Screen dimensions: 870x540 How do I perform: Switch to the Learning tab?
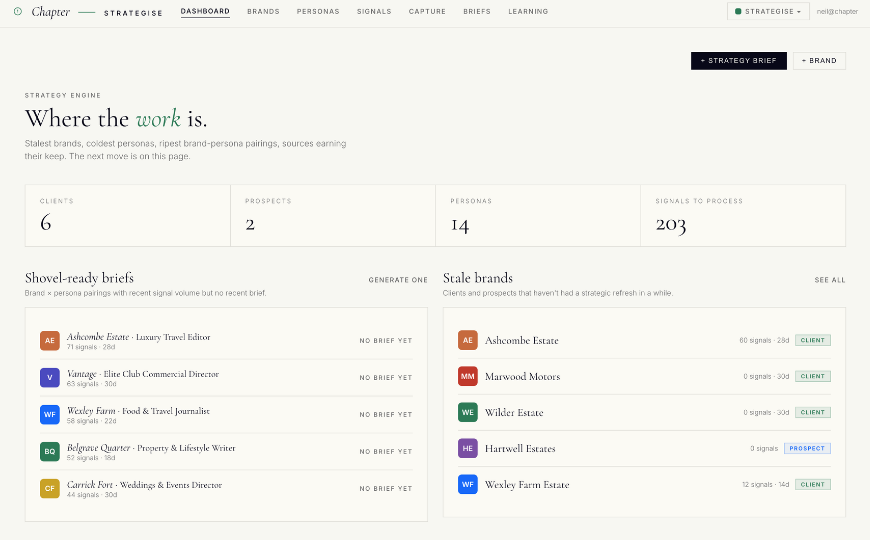[528, 11]
